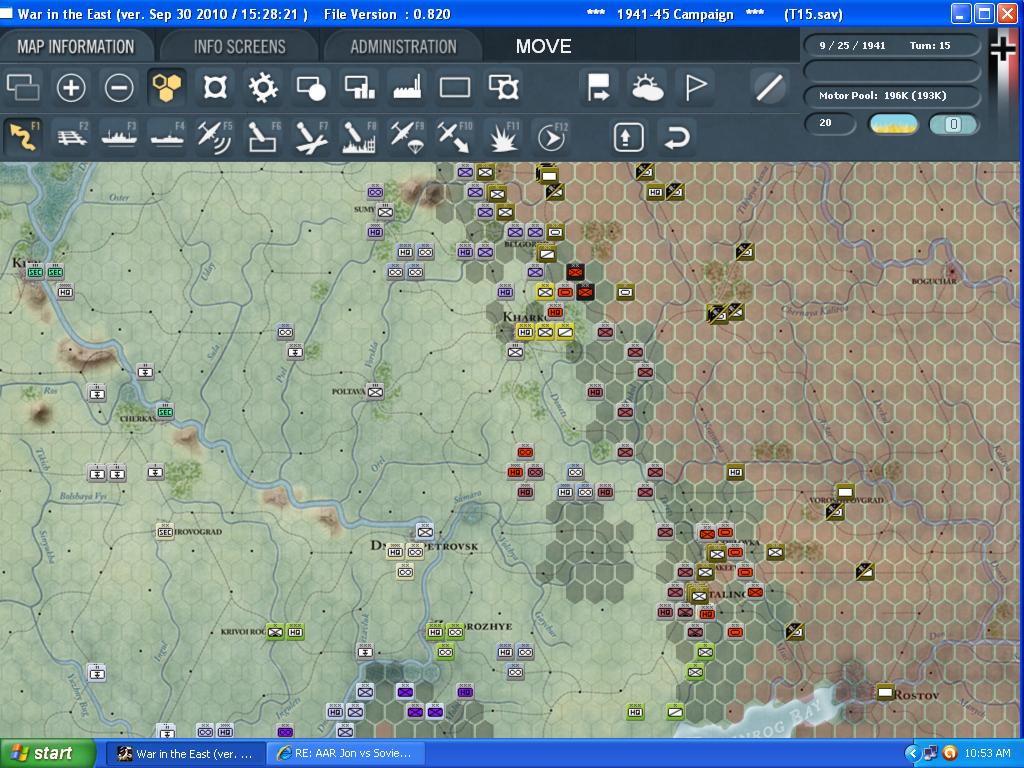Zoom out the map with minus icon

pos(119,87)
